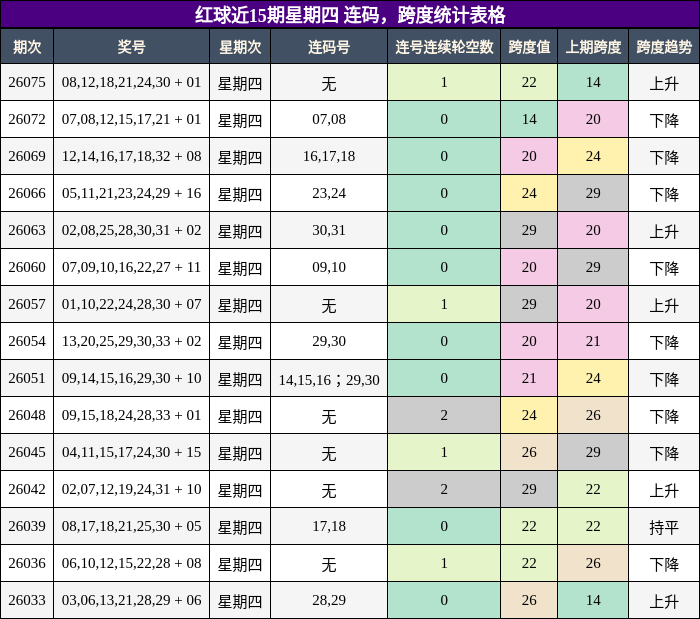700x619 pixels.
Task: Click consecutive numbers cell 16,17,18
Action: [329, 156]
